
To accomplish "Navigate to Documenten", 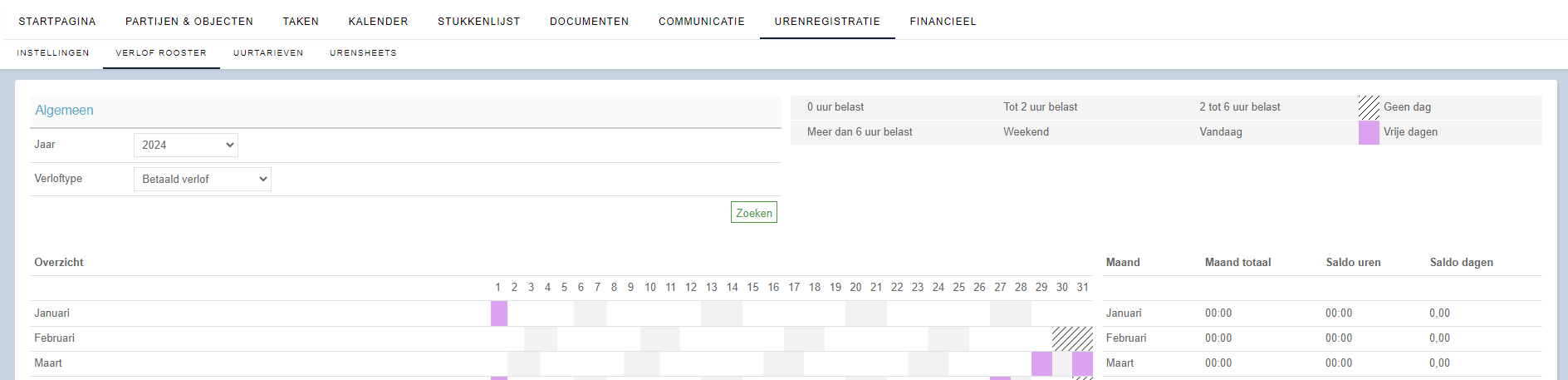I will point(590,22).
